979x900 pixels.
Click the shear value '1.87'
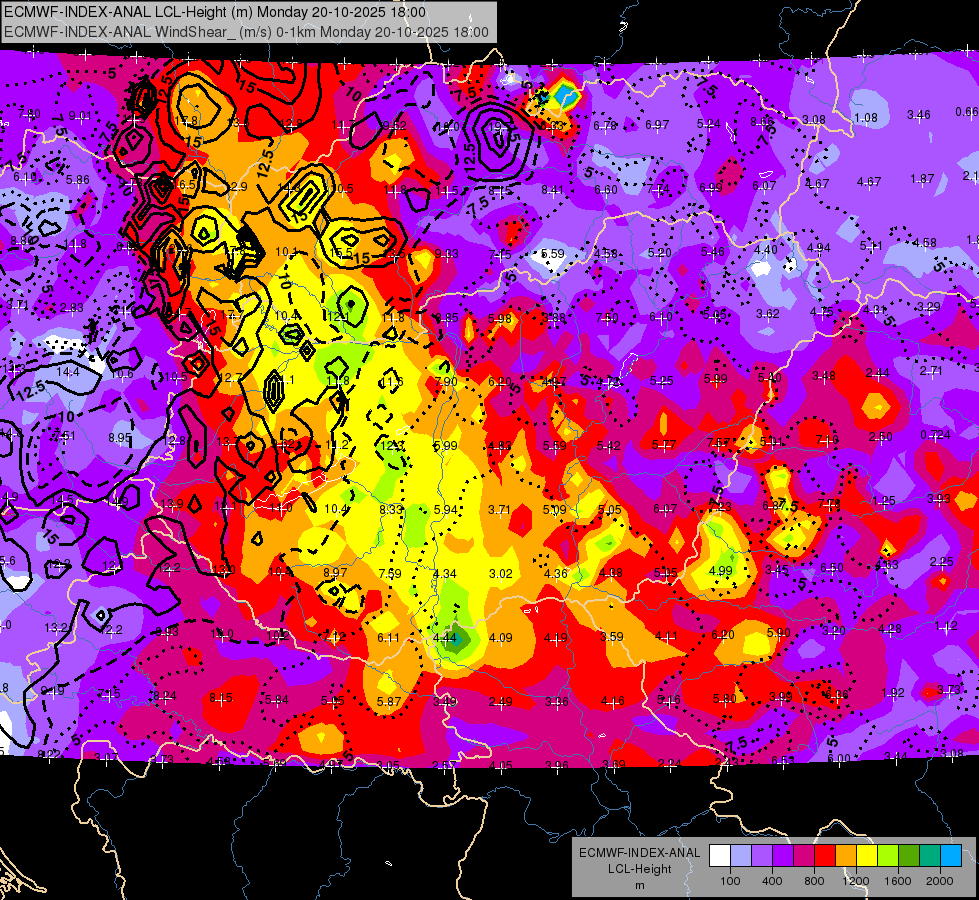click(x=922, y=179)
